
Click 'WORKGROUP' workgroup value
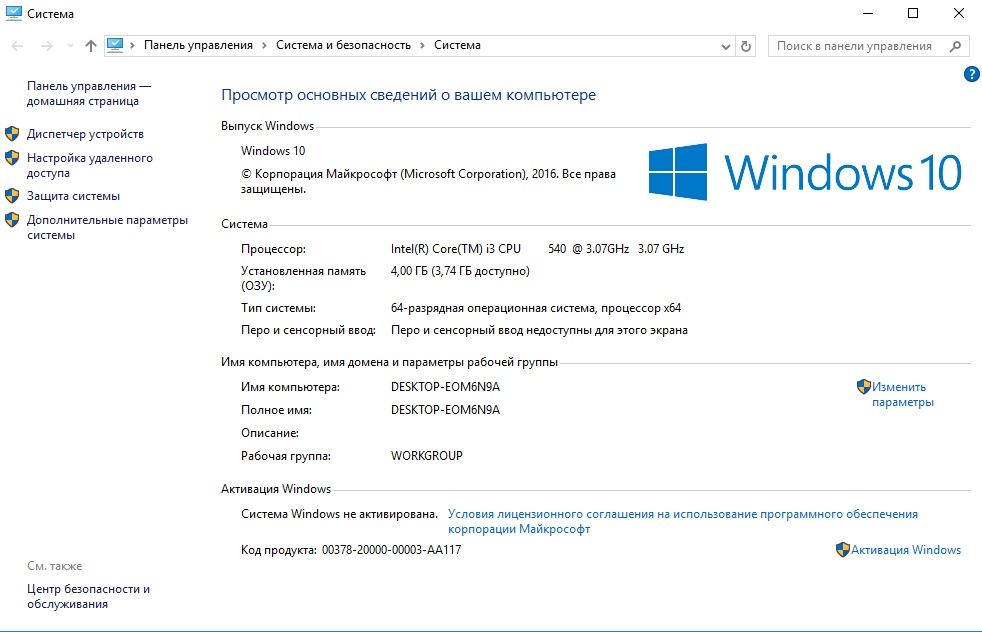click(x=426, y=455)
